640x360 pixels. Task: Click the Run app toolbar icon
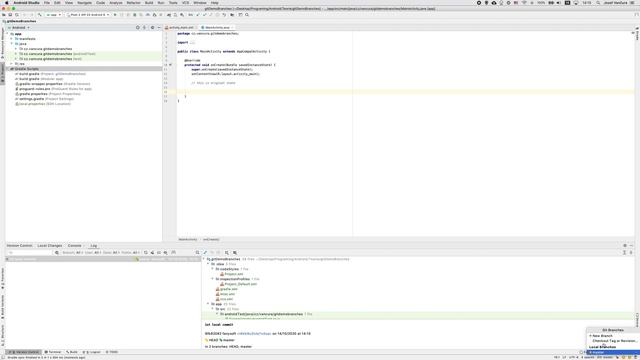tap(115, 15)
